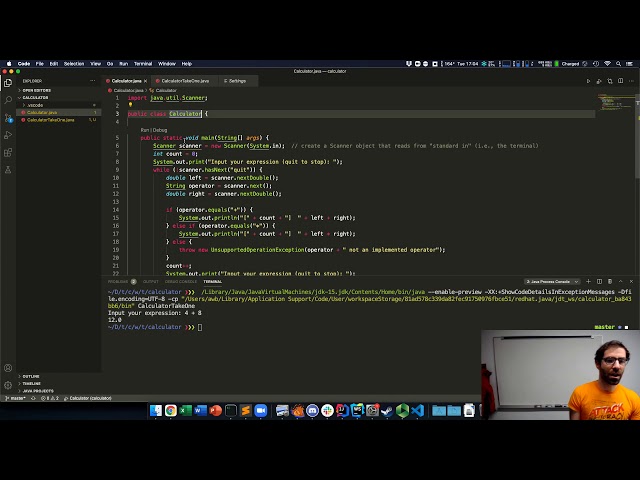Screen dimensions: 640x480
Task: Split the terminal panel
Action: click(599, 281)
